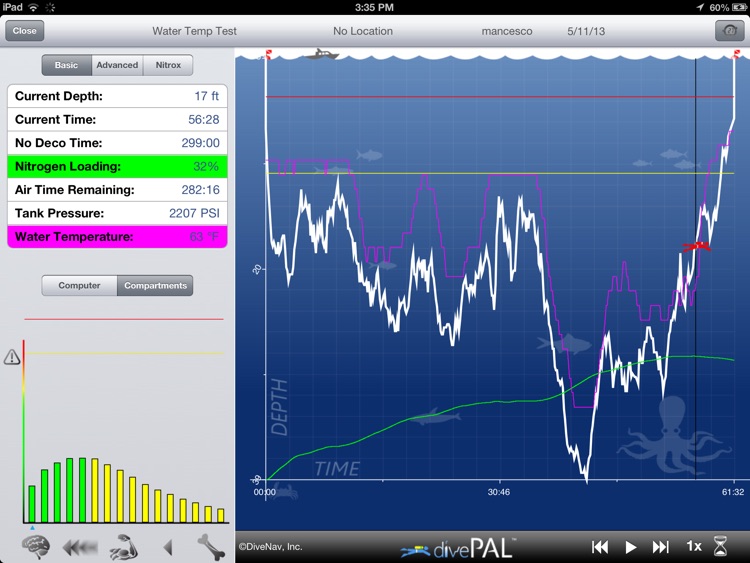
Task: Tap the hourglass icon
Action: (720, 546)
